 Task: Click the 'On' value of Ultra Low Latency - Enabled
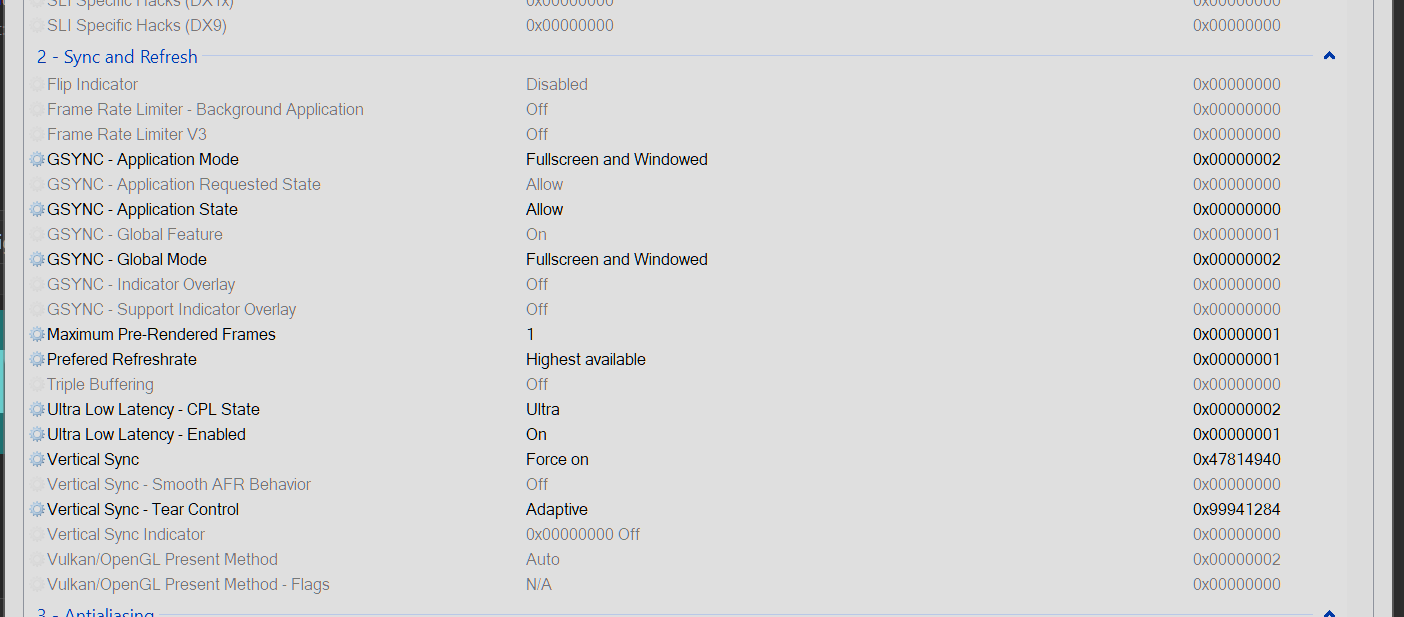click(x=537, y=435)
